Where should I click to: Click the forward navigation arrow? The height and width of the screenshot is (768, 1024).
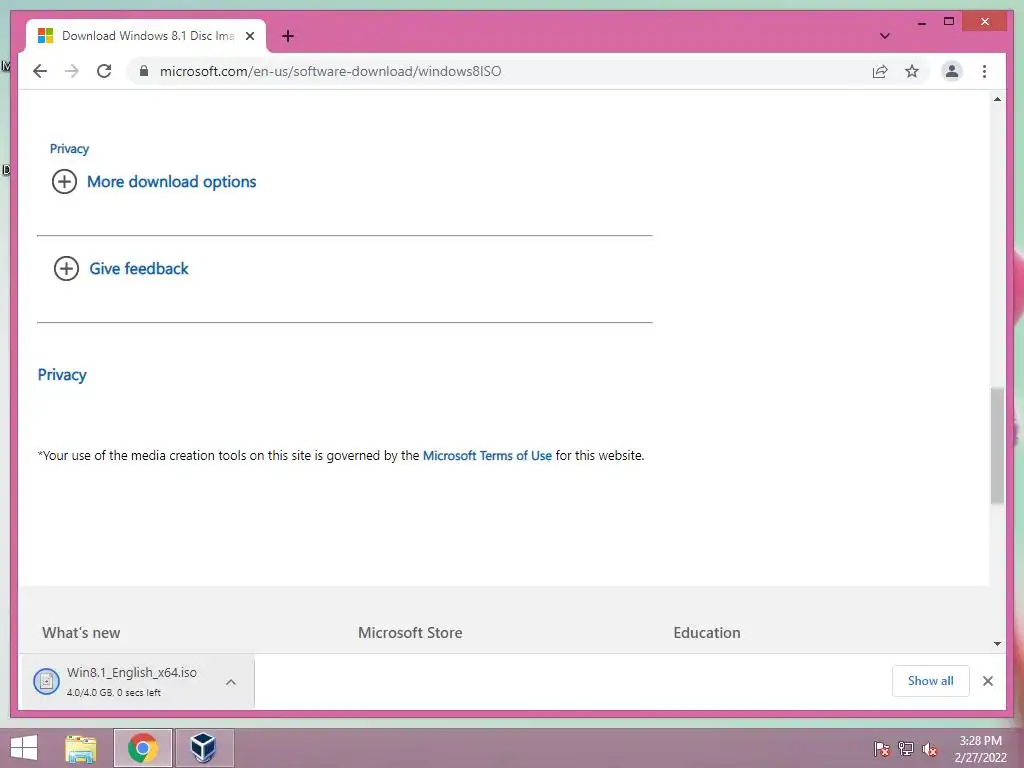tap(72, 71)
